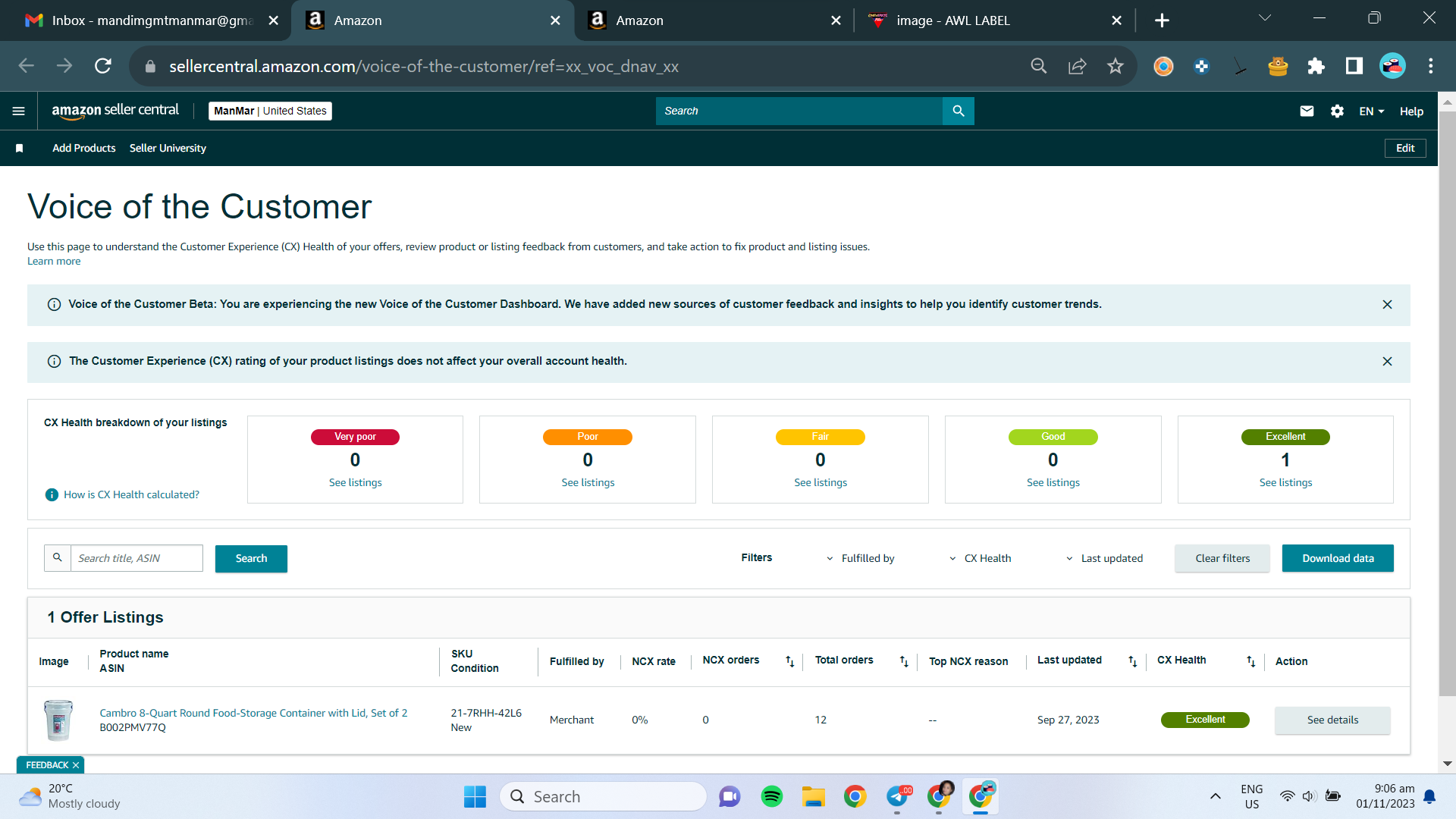Screen dimensions: 1456x819
Task: Click the Learn more link
Action: pyautogui.click(x=54, y=262)
